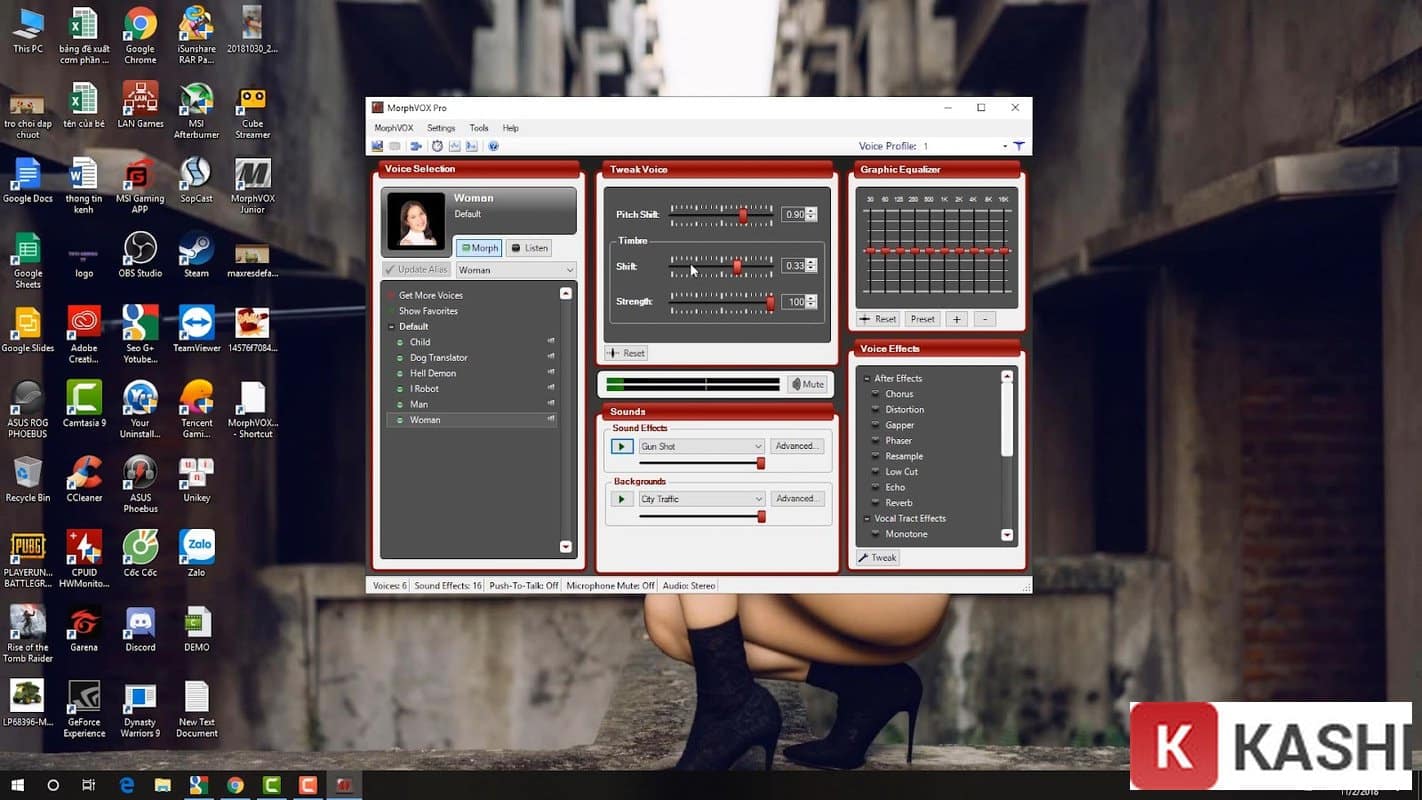Click the MorphVOX Pro taskbar icon
The height and width of the screenshot is (800, 1422).
343,785
